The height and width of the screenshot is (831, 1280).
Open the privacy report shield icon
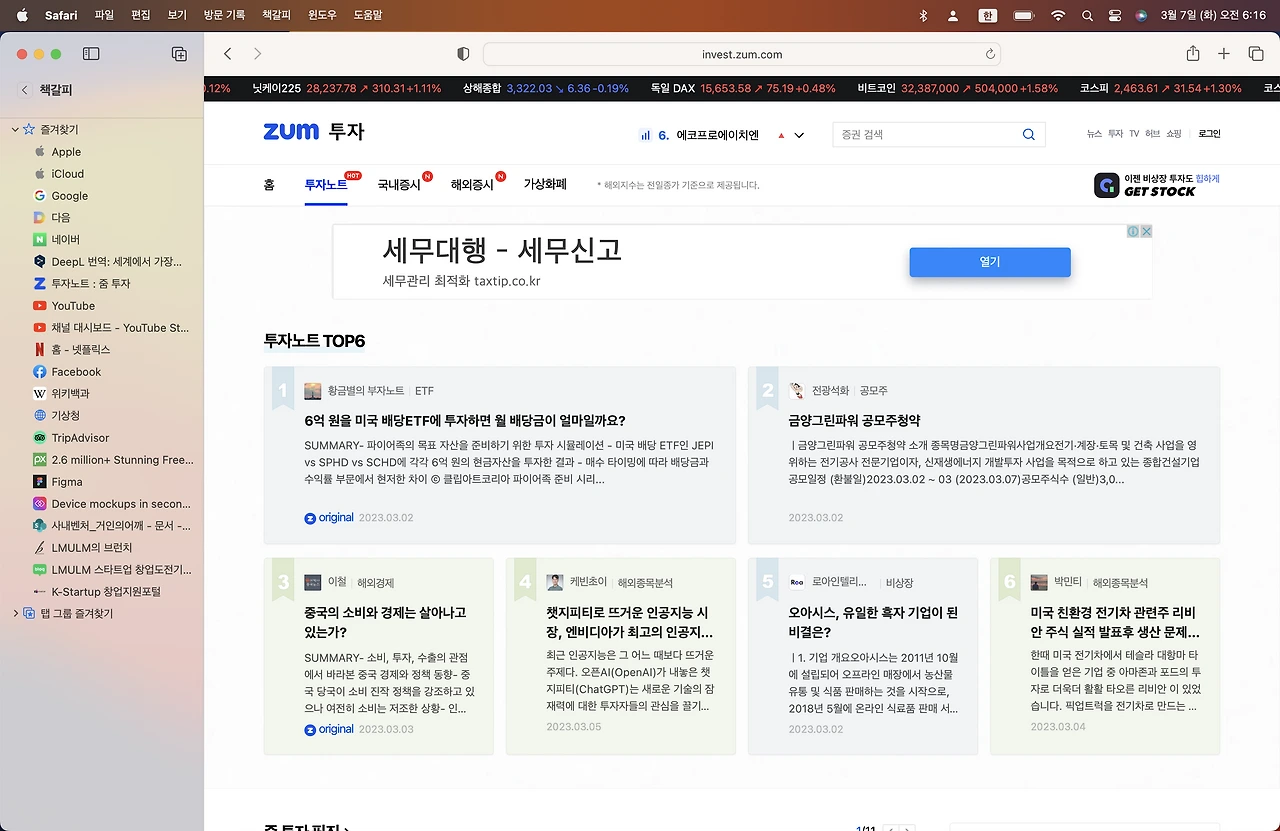[463, 54]
